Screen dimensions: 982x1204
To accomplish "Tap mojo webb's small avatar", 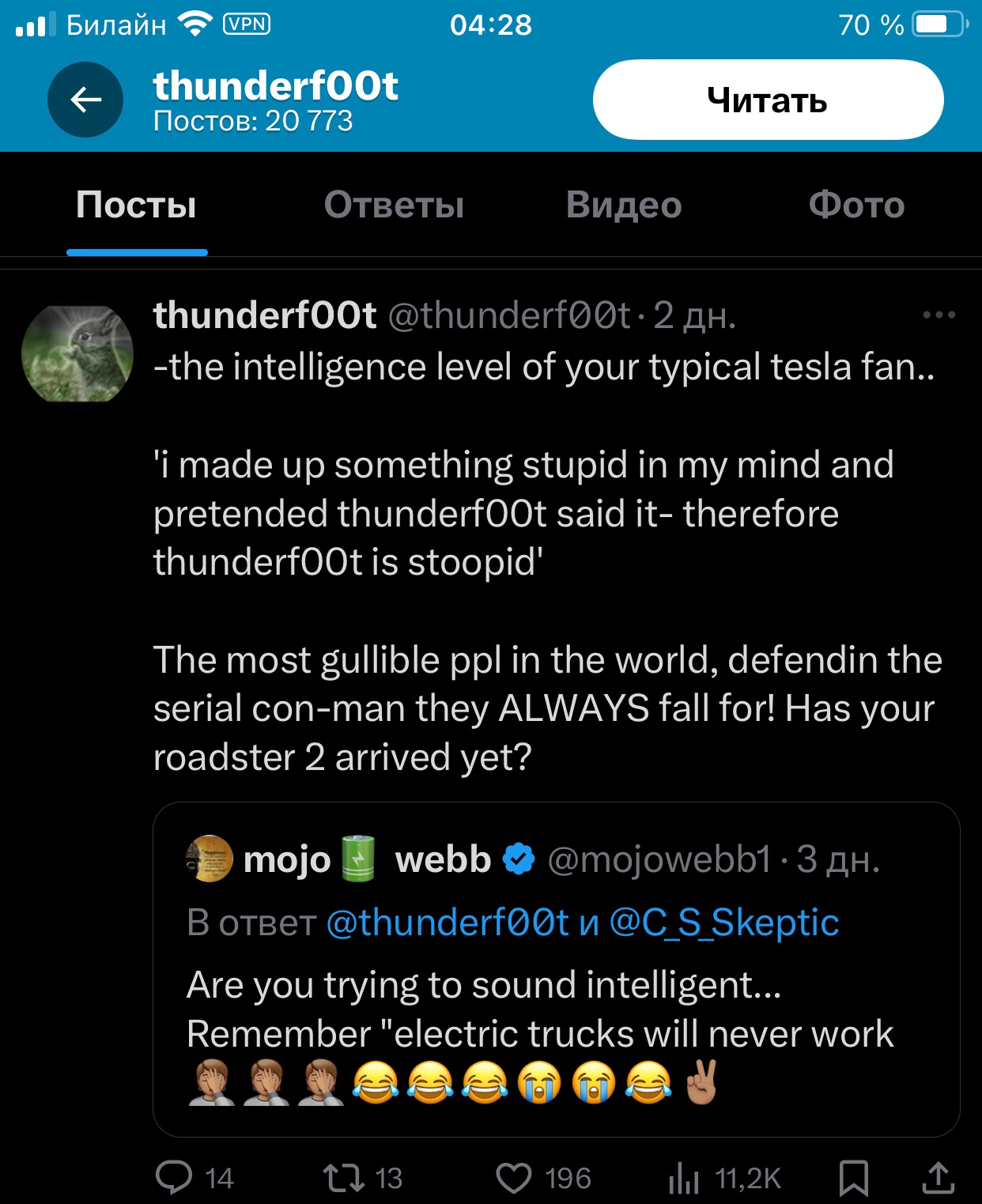I will tap(210, 859).
